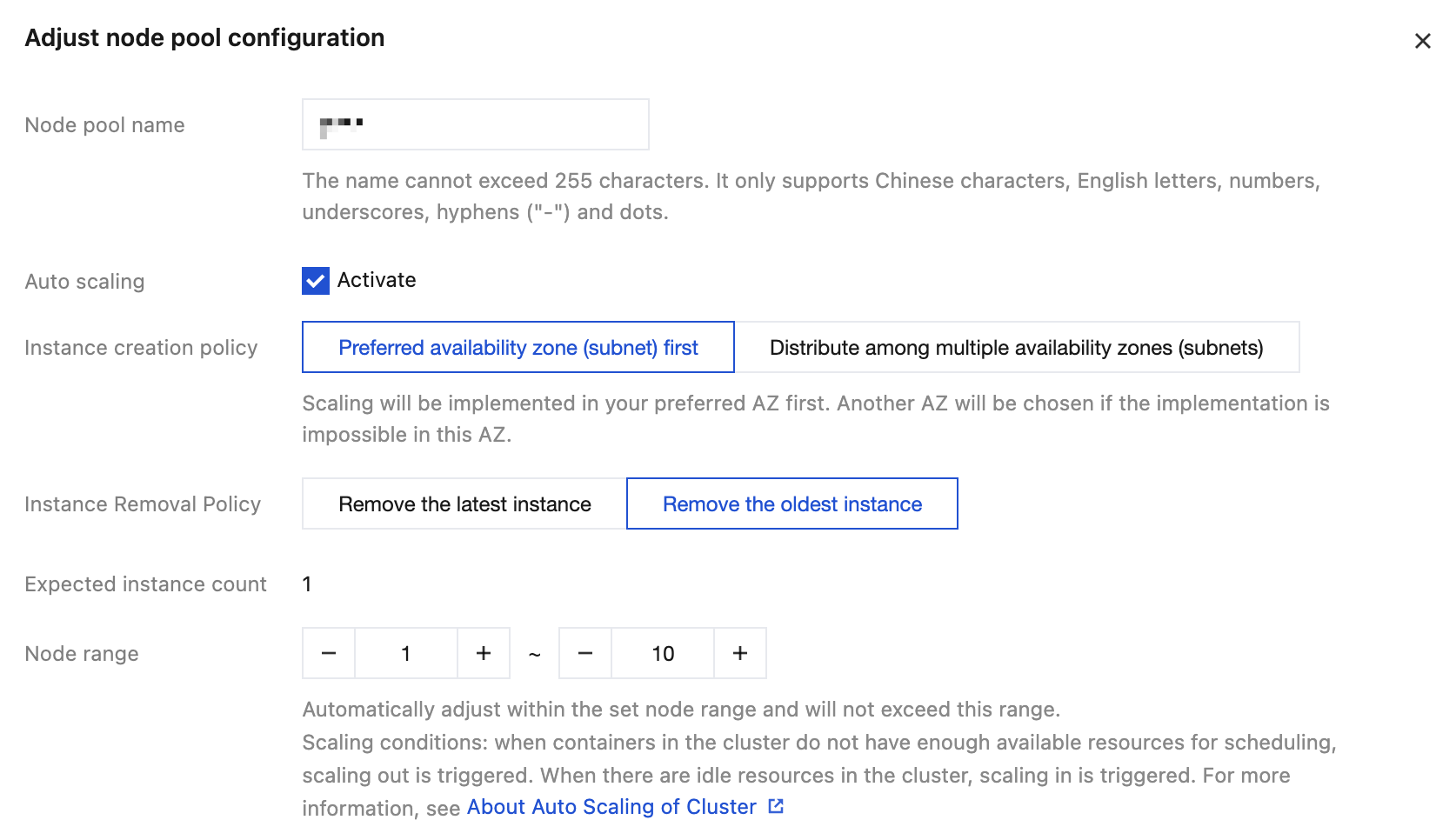
Task: Click the maximum node count field
Action: click(663, 653)
